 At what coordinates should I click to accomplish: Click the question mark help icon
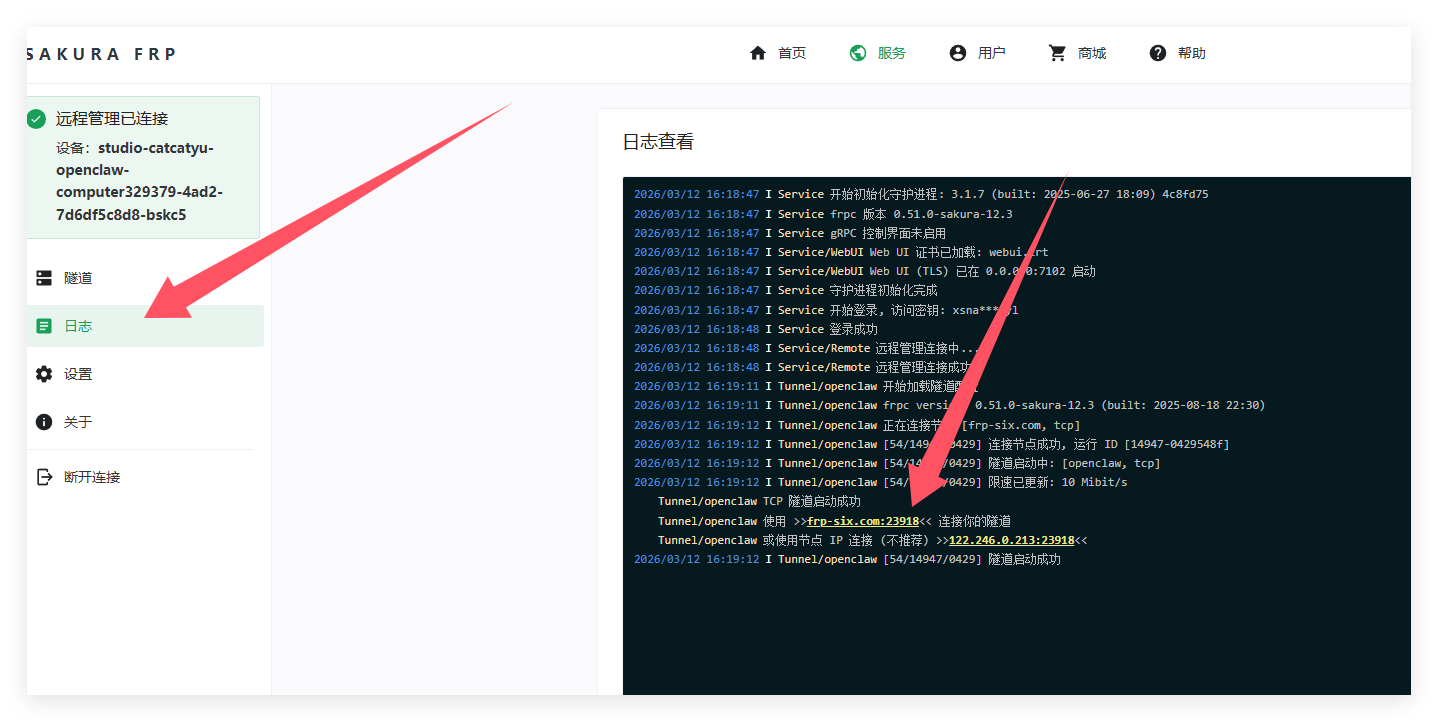point(1158,53)
